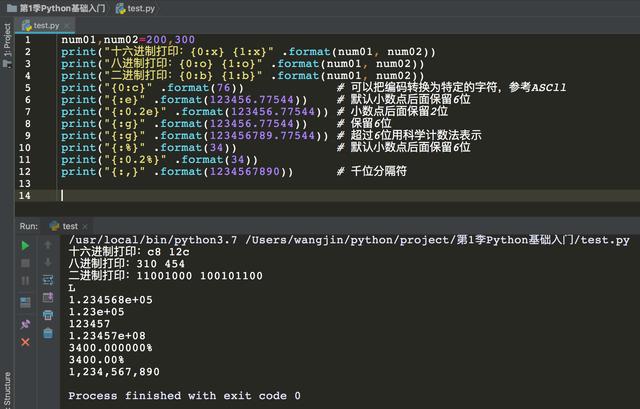The width and height of the screenshot is (640, 409).
Task: Click the folder icon in the navigation bar
Action: tap(12, 8)
